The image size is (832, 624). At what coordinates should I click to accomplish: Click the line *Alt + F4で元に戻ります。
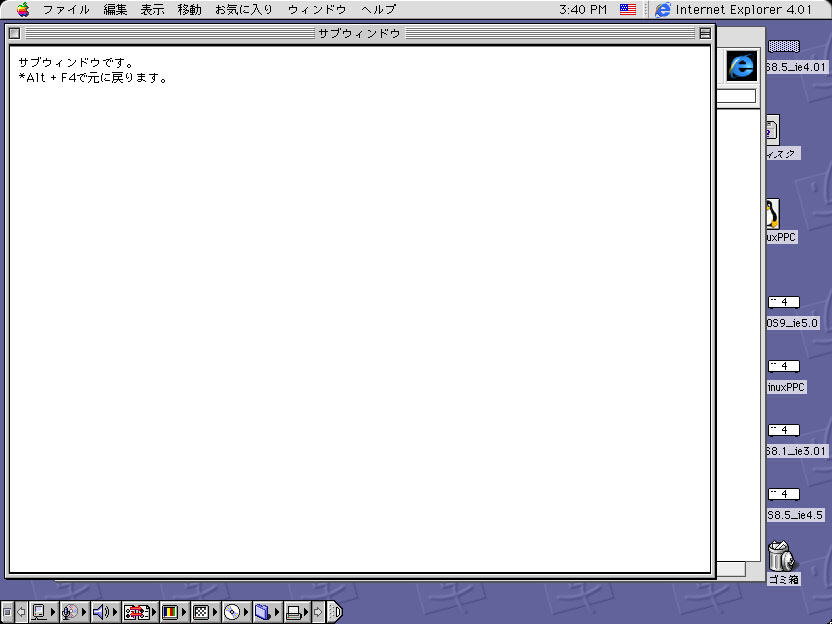click(93, 78)
